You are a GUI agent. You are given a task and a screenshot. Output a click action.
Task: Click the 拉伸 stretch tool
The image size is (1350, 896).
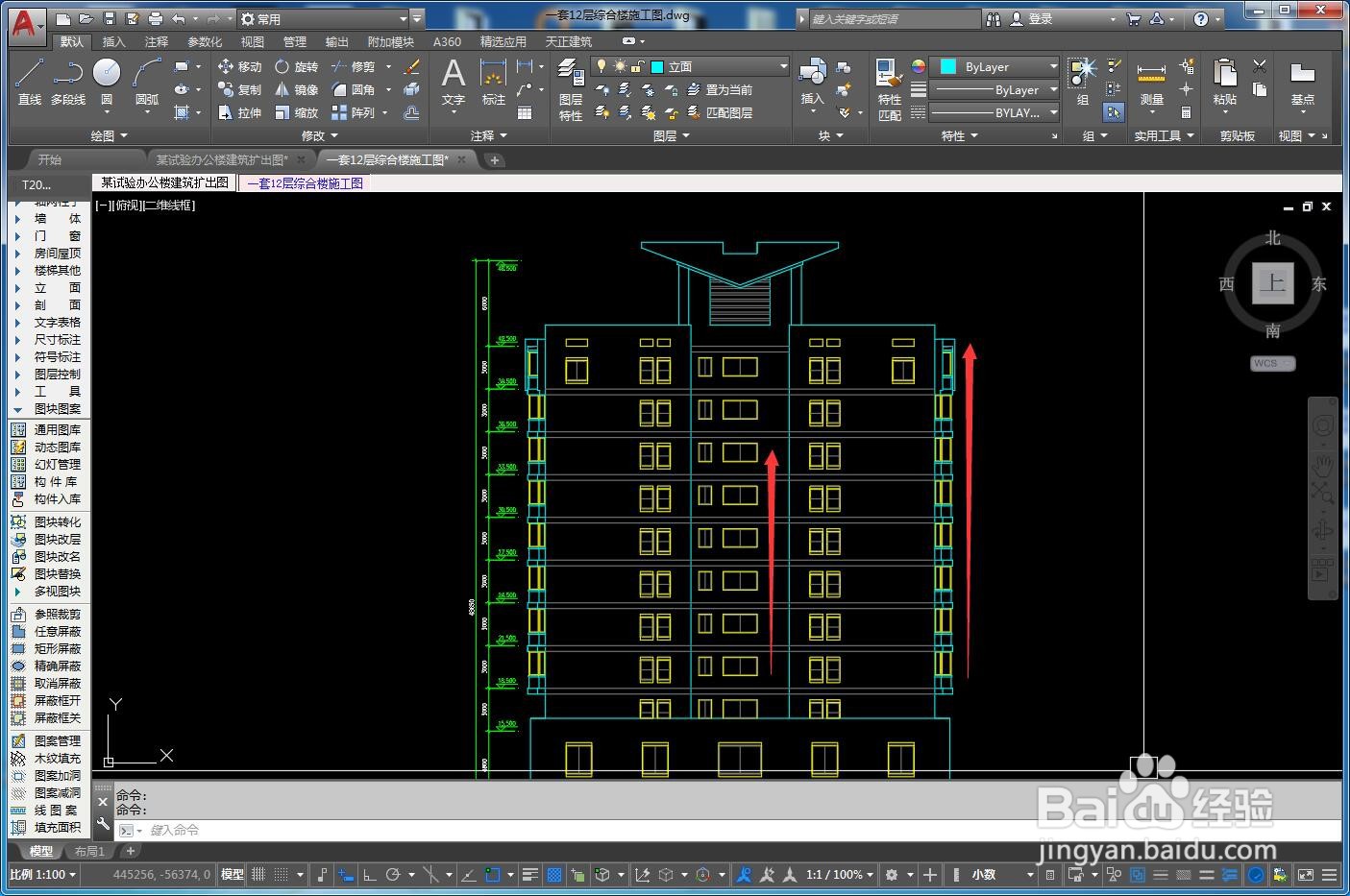pos(239,112)
